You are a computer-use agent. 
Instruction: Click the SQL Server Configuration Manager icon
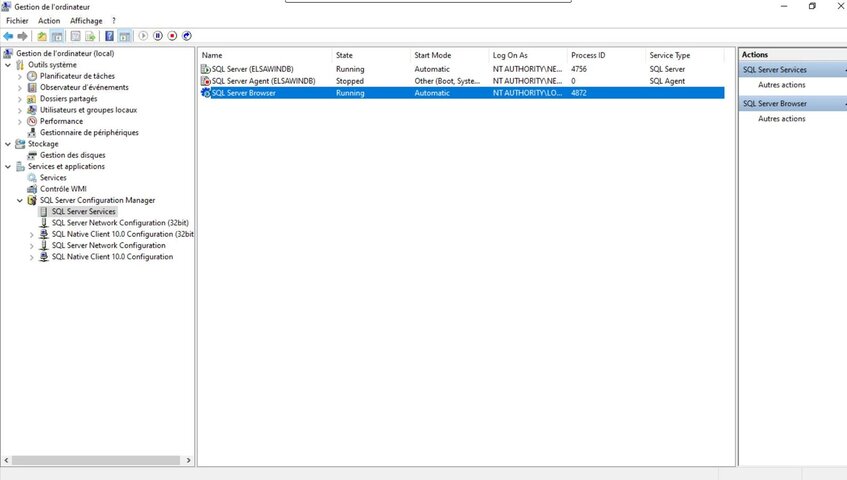tap(32, 200)
